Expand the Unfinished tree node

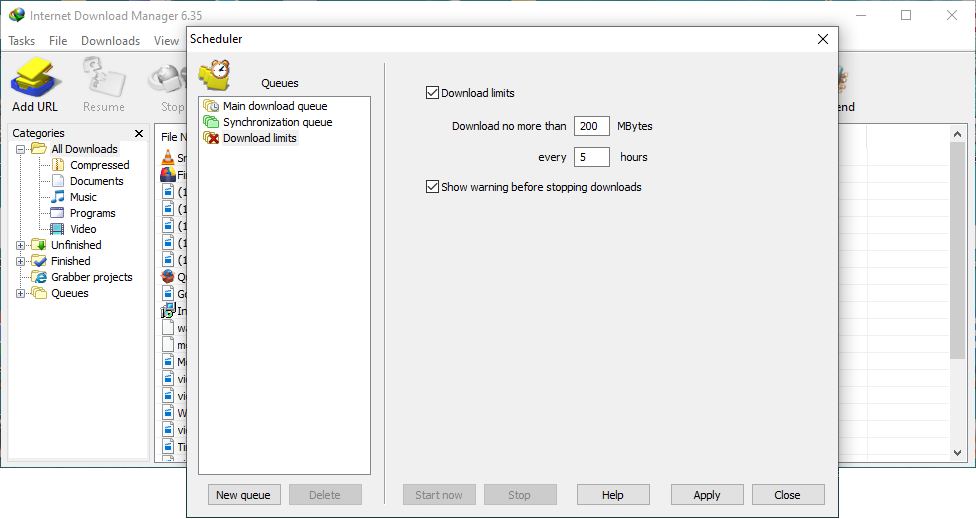pos(21,245)
